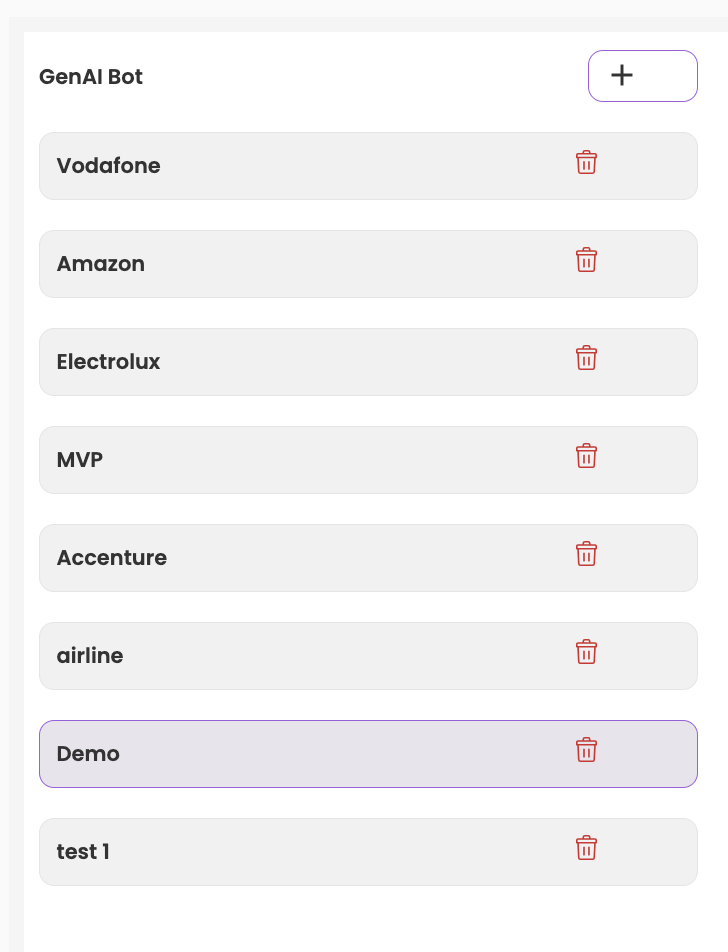The width and height of the screenshot is (728, 952).
Task: Delete the Vodafone bot
Action: [586, 163]
